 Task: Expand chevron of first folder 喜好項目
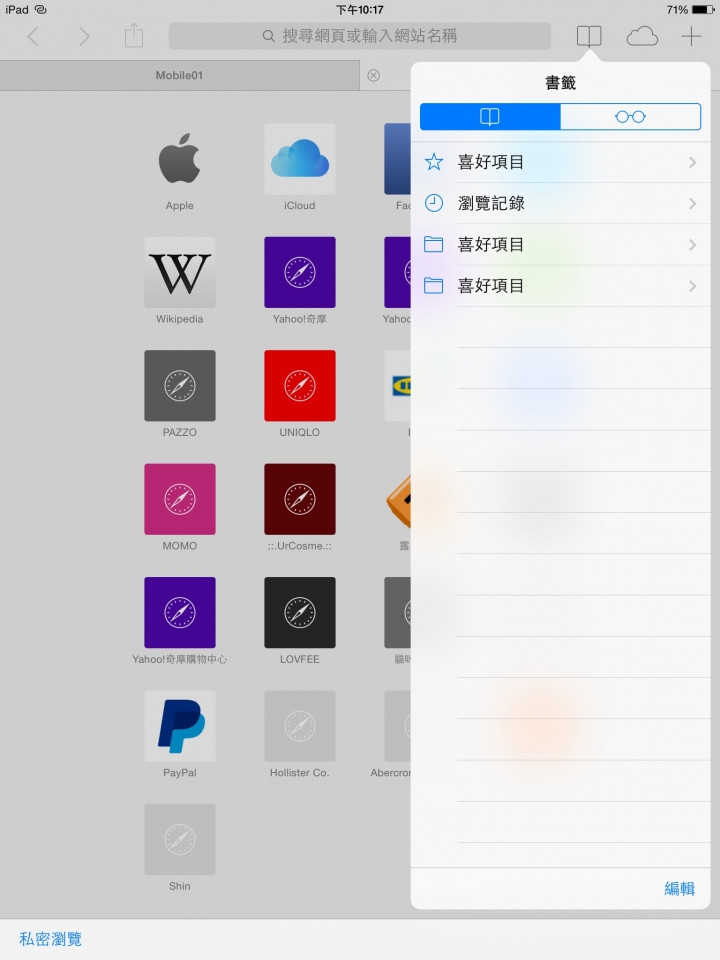pos(692,245)
